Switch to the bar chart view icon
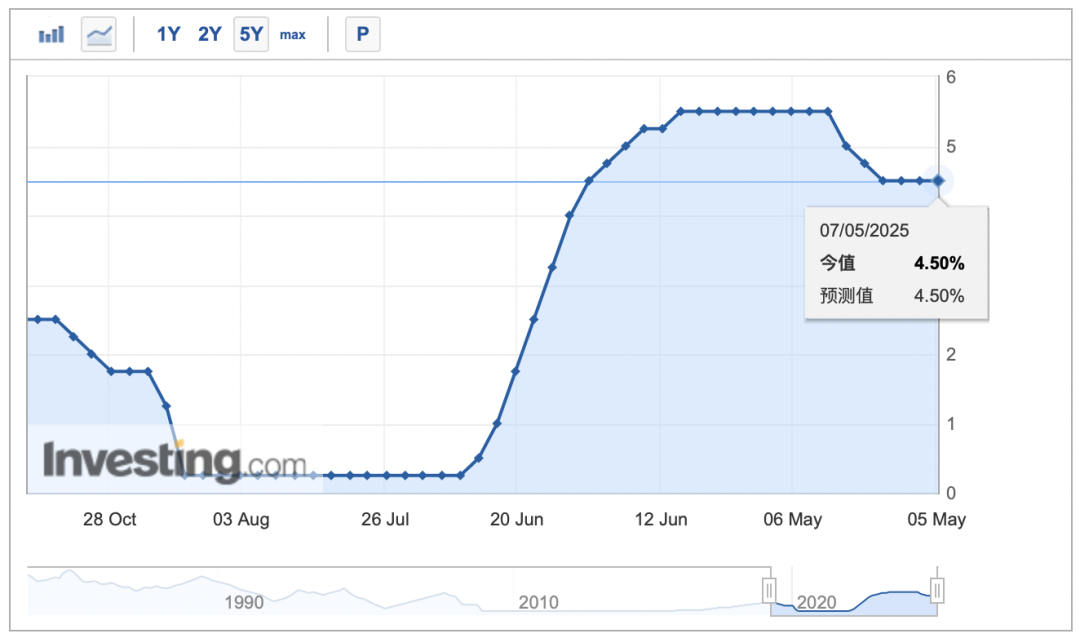 click(x=51, y=35)
